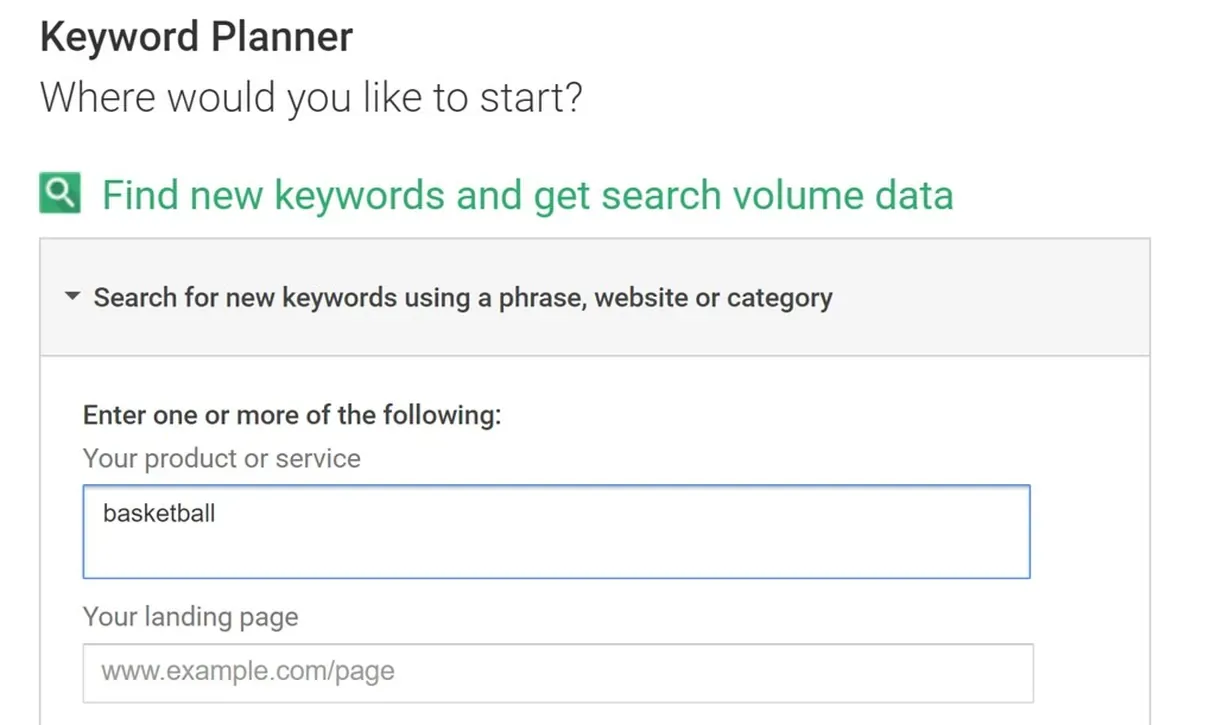1216x725 pixels.
Task: Click the 'Your landing page' label
Action: [x=190, y=617]
